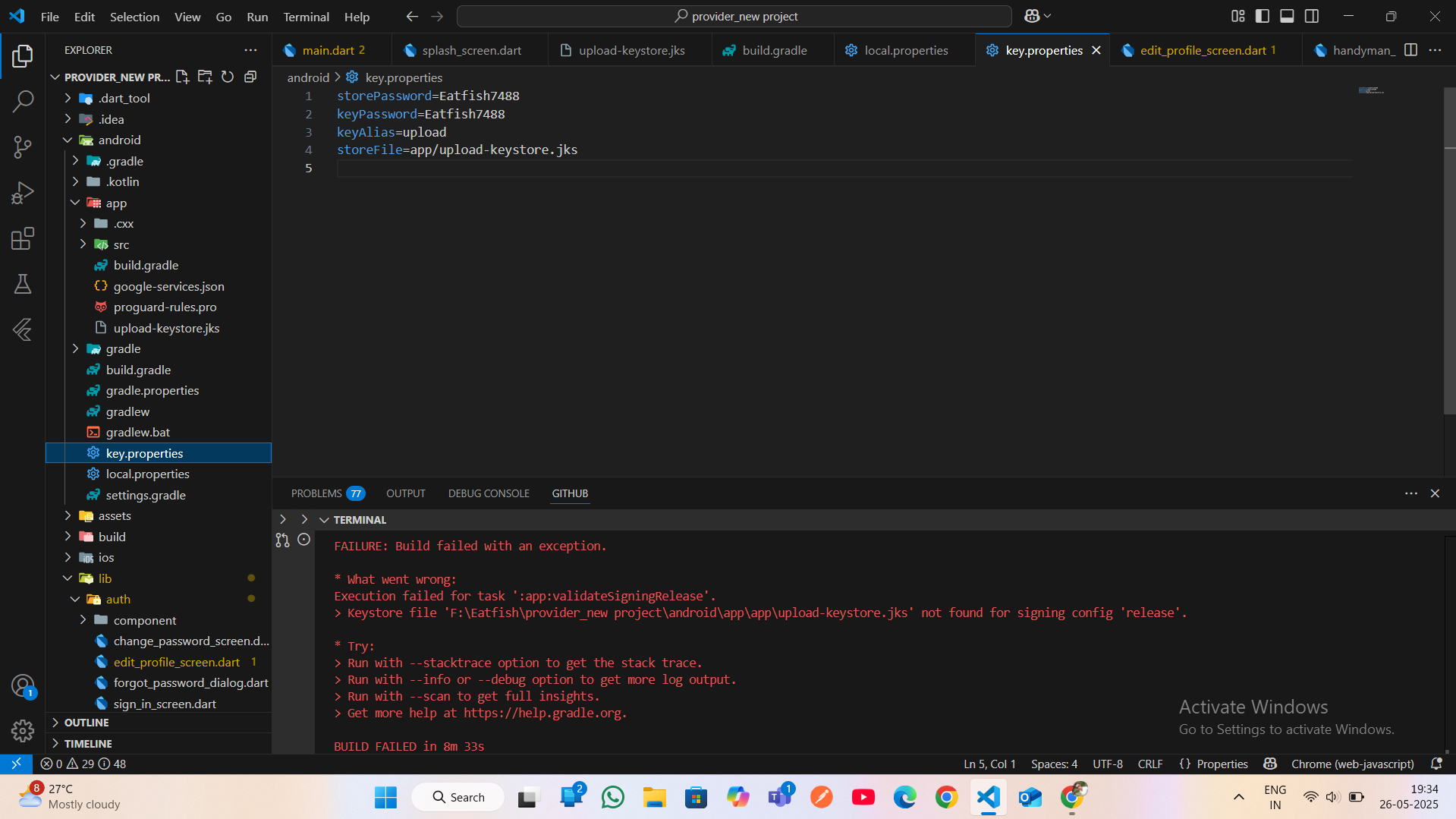The image size is (1456, 819).
Task: Open the Extensions view
Action: click(x=23, y=238)
